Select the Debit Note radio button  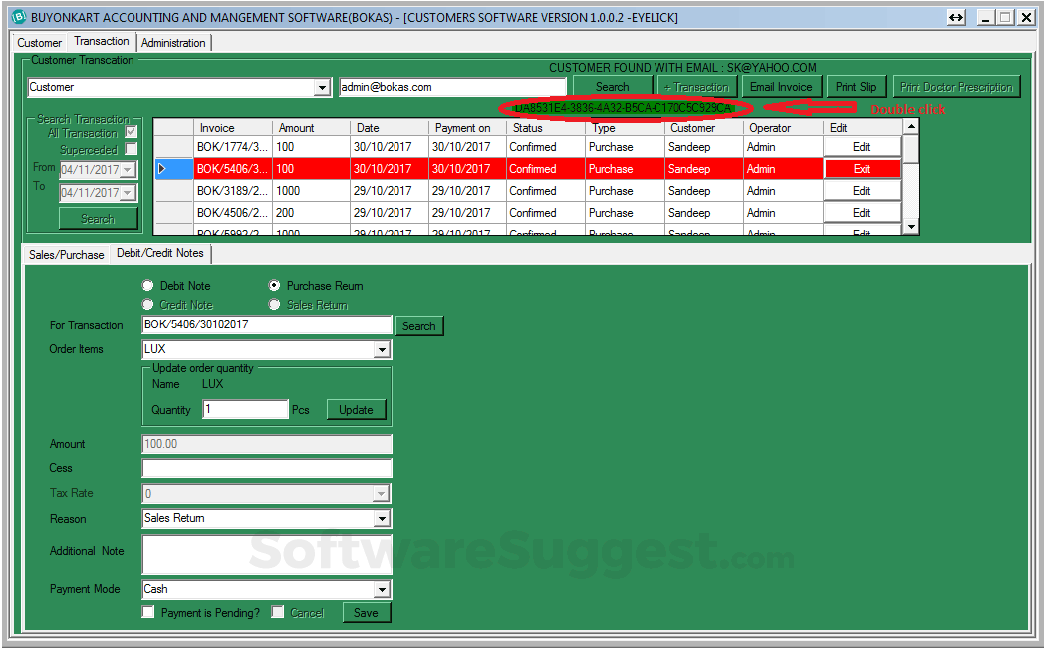coord(149,286)
